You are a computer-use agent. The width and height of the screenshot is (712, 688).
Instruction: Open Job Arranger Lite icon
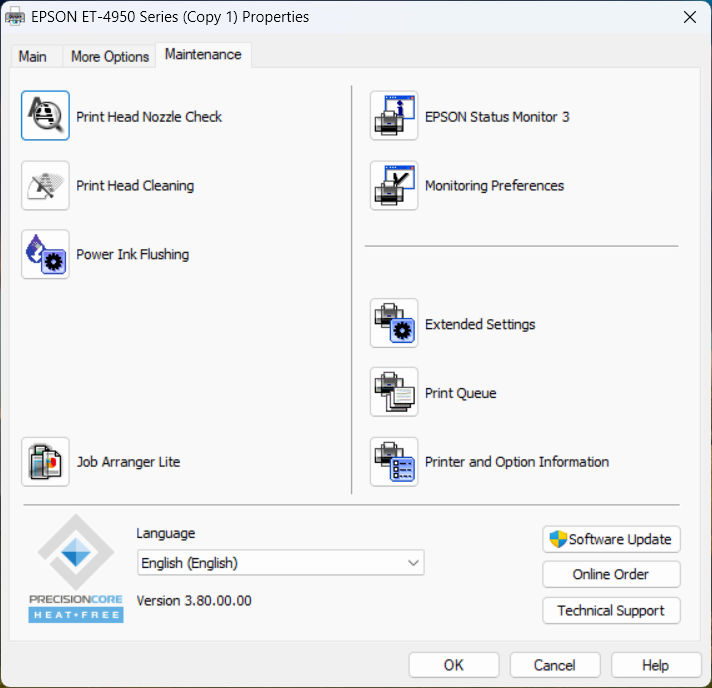(45, 462)
